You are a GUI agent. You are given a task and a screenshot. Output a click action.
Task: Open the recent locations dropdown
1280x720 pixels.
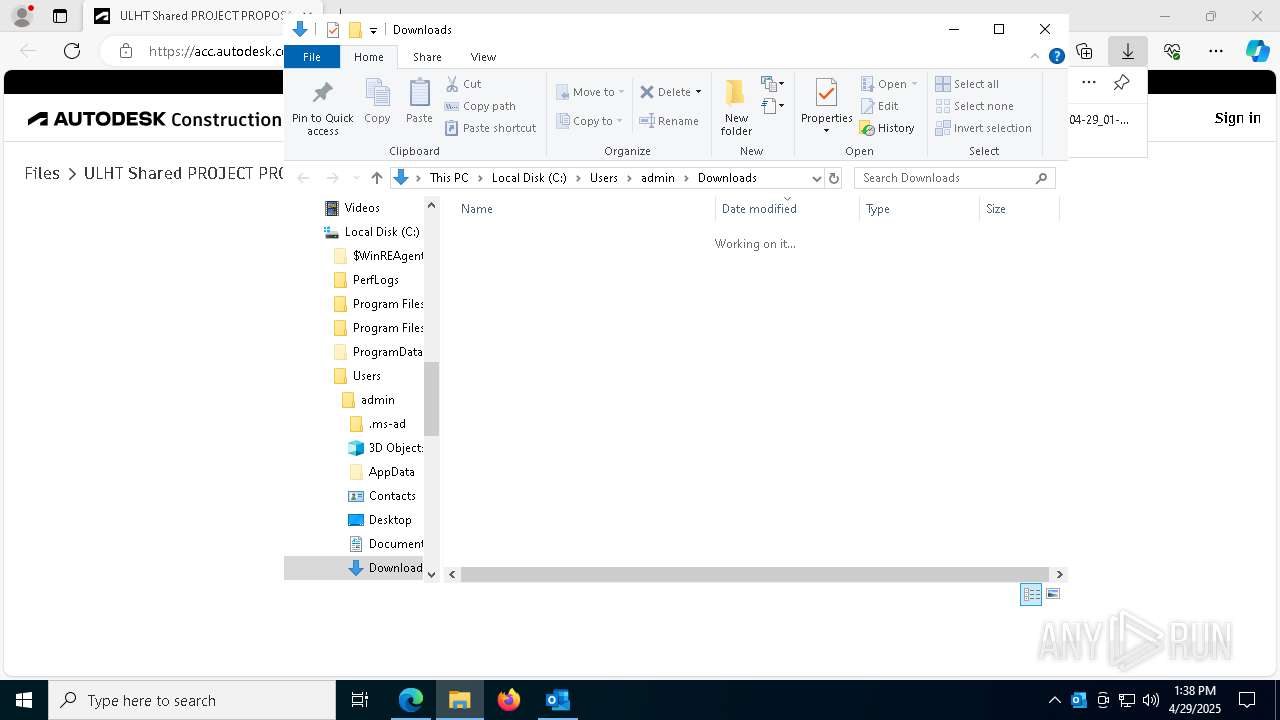pyautogui.click(x=356, y=178)
